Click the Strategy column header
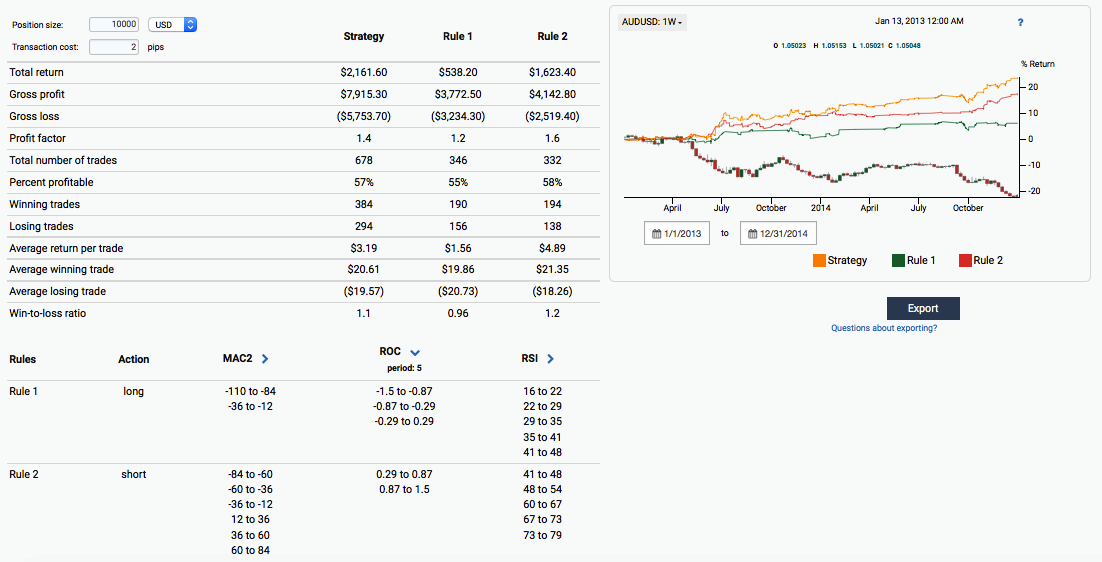This screenshot has width=1102, height=562. [363, 37]
